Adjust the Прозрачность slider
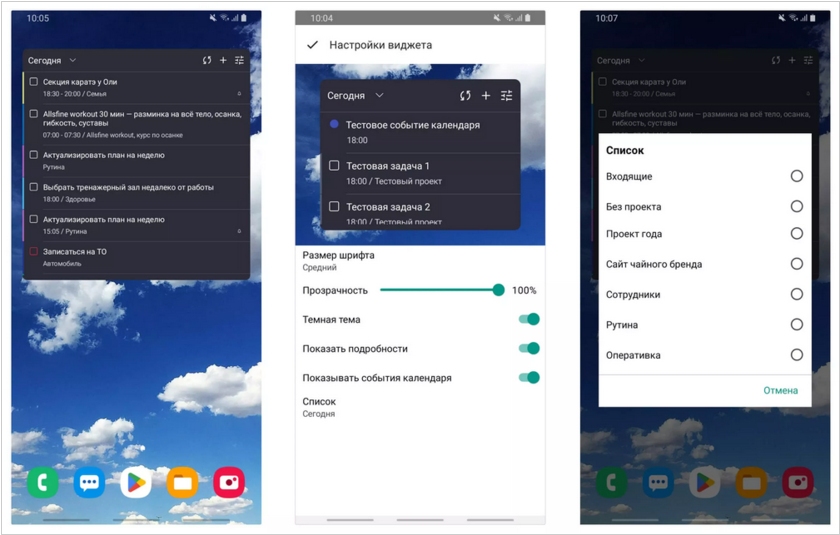Viewport: 840px width, 535px height. [498, 290]
